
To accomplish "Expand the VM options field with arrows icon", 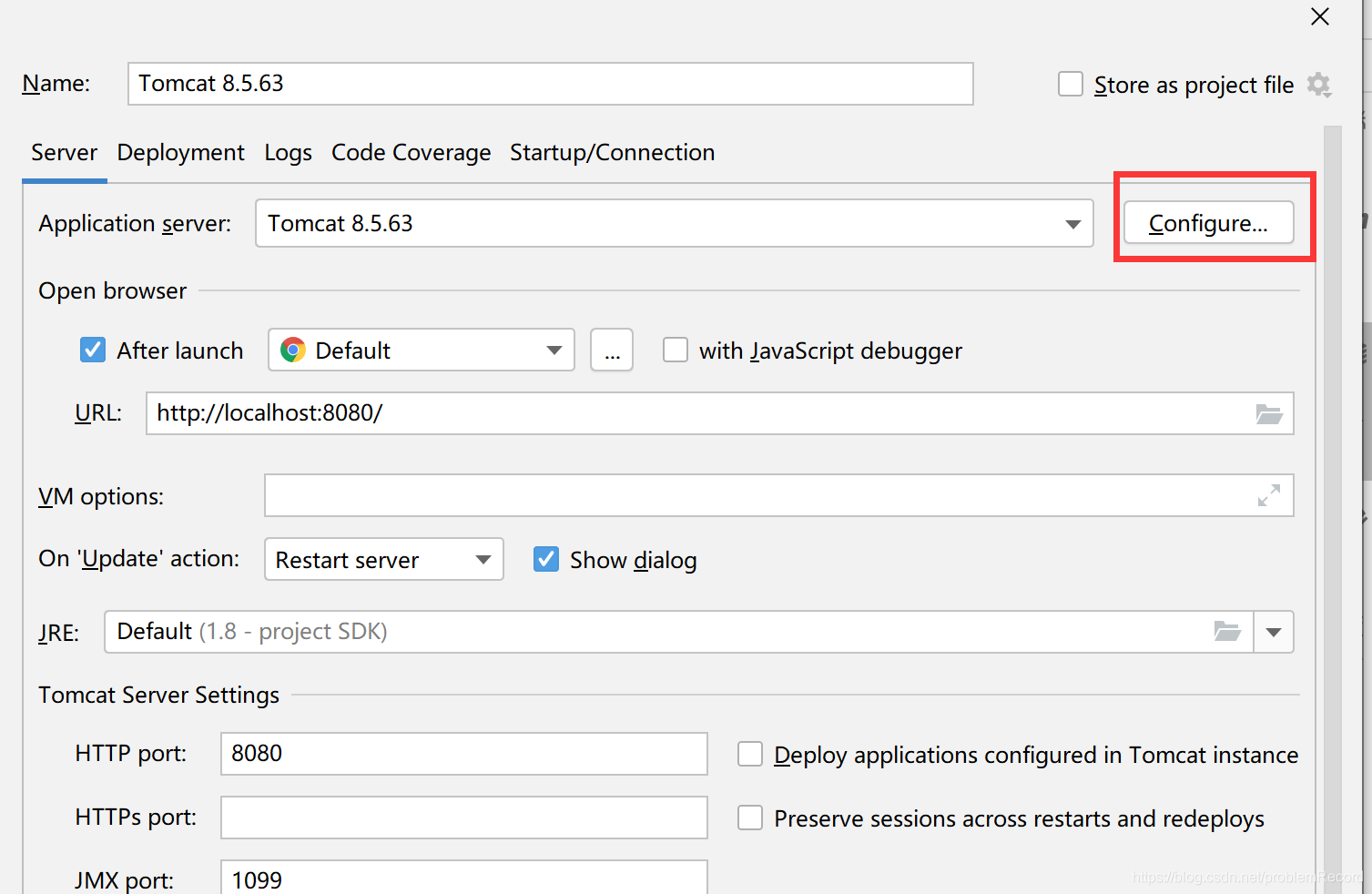I will (1269, 495).
